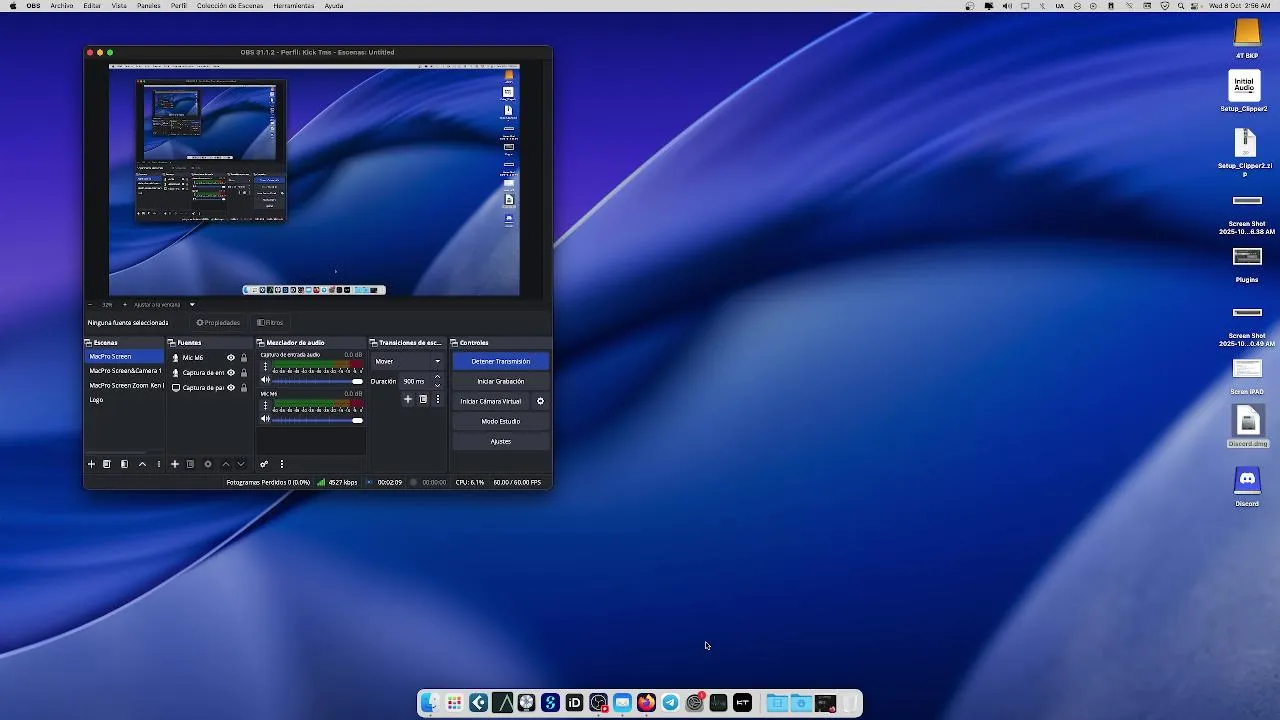Viewport: 1280px width, 720px height.
Task: Remove selected scene with trash icon
Action: pyautogui.click(x=106, y=464)
